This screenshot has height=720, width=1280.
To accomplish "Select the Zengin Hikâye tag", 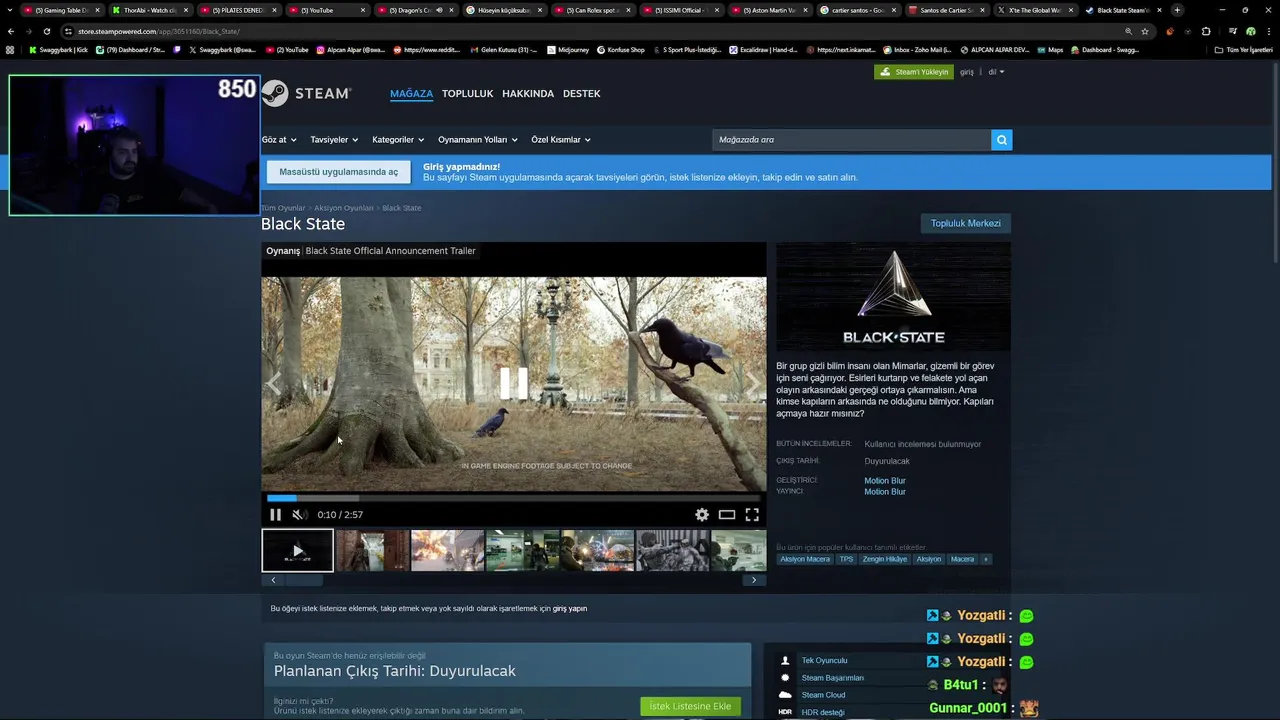I will (x=885, y=559).
